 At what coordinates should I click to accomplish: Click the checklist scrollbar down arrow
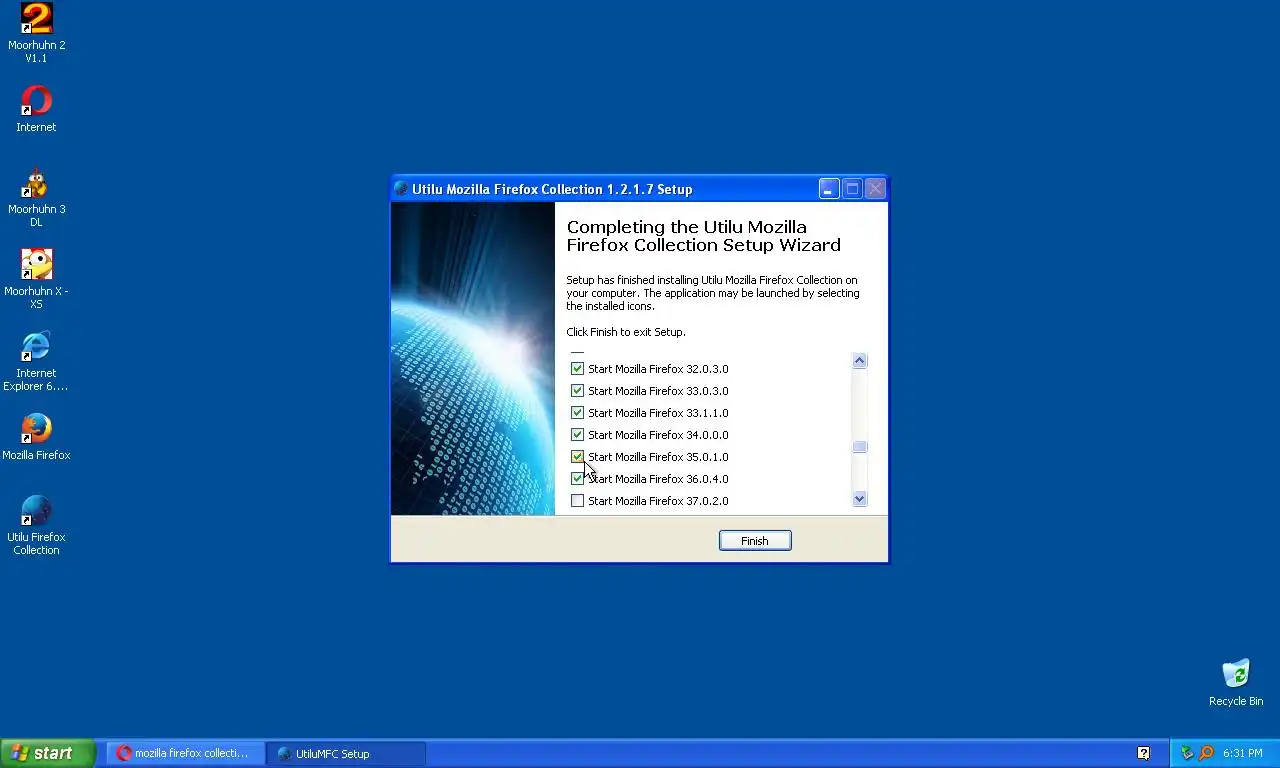(859, 498)
